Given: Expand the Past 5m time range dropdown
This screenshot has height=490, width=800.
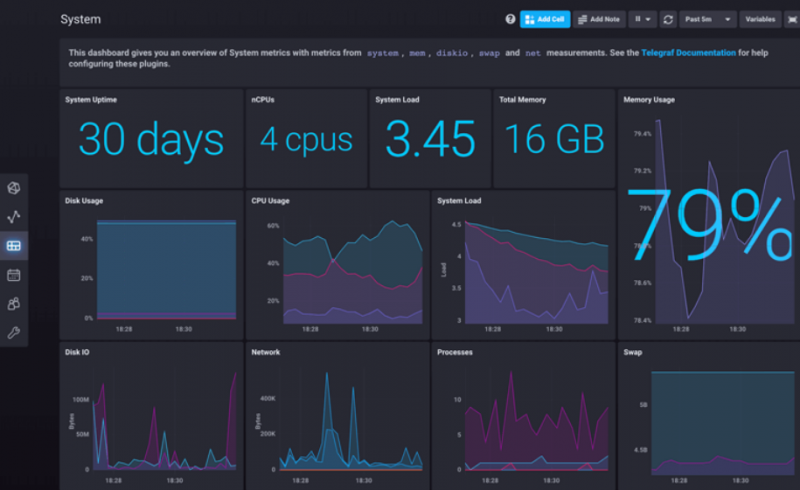Looking at the screenshot, I should click(708, 19).
